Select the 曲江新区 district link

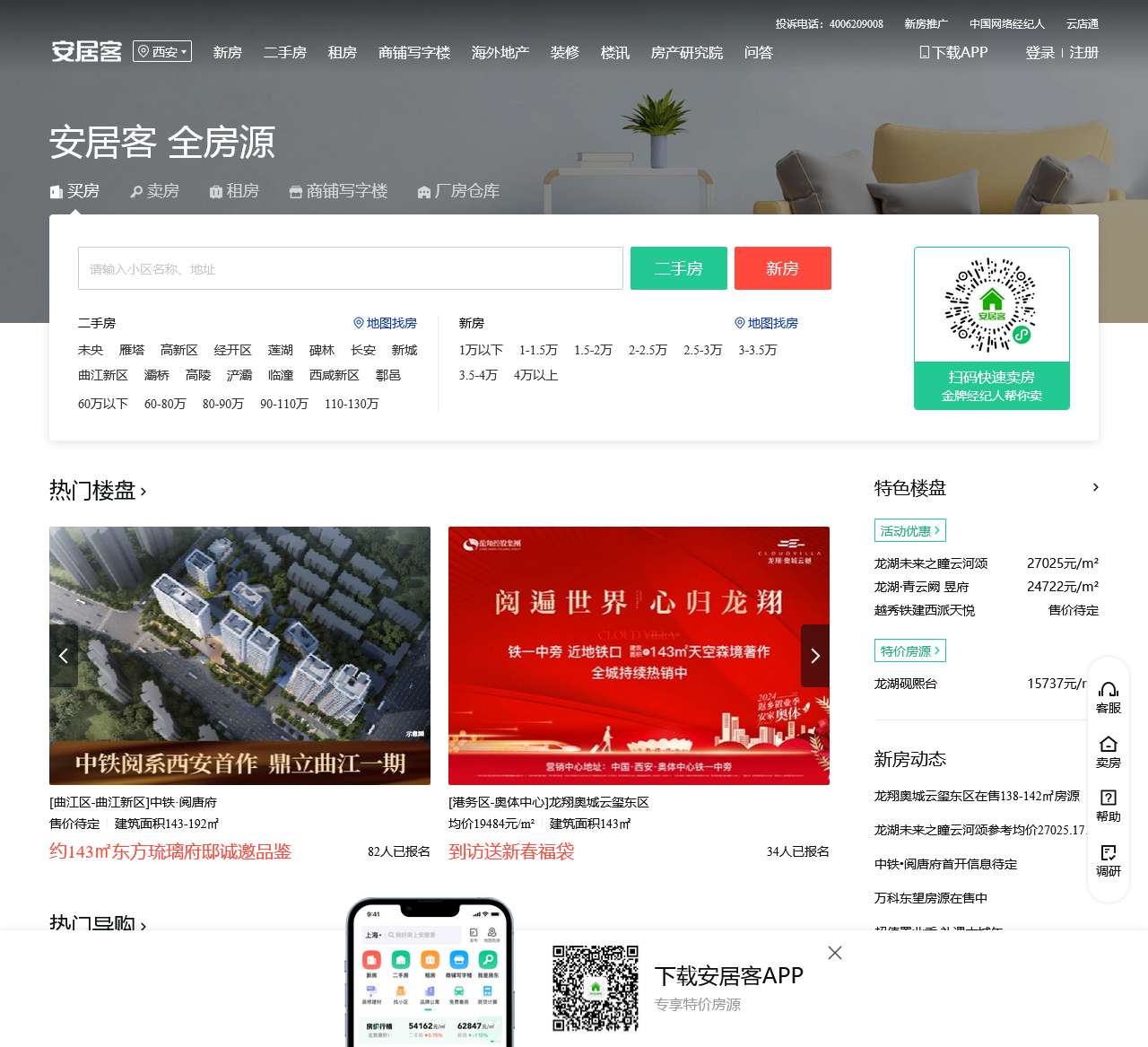[x=103, y=375]
